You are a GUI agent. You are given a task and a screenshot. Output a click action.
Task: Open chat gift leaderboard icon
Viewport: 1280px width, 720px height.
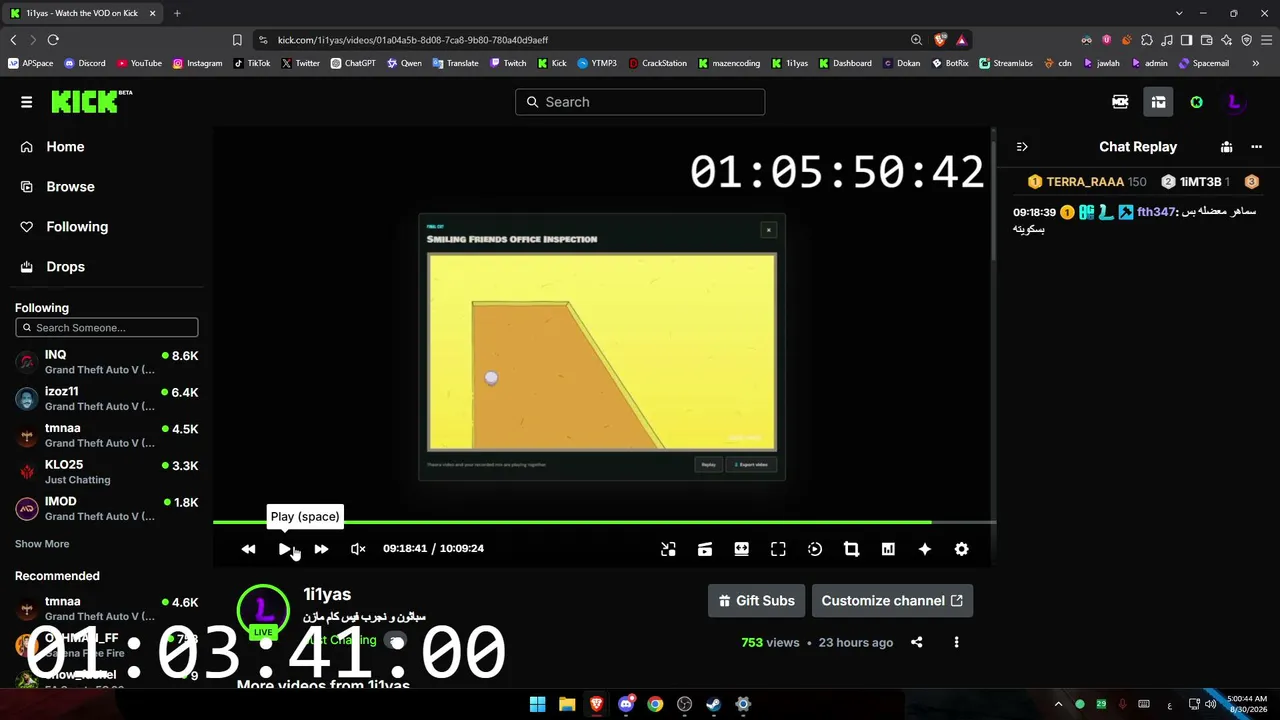(x=1226, y=147)
